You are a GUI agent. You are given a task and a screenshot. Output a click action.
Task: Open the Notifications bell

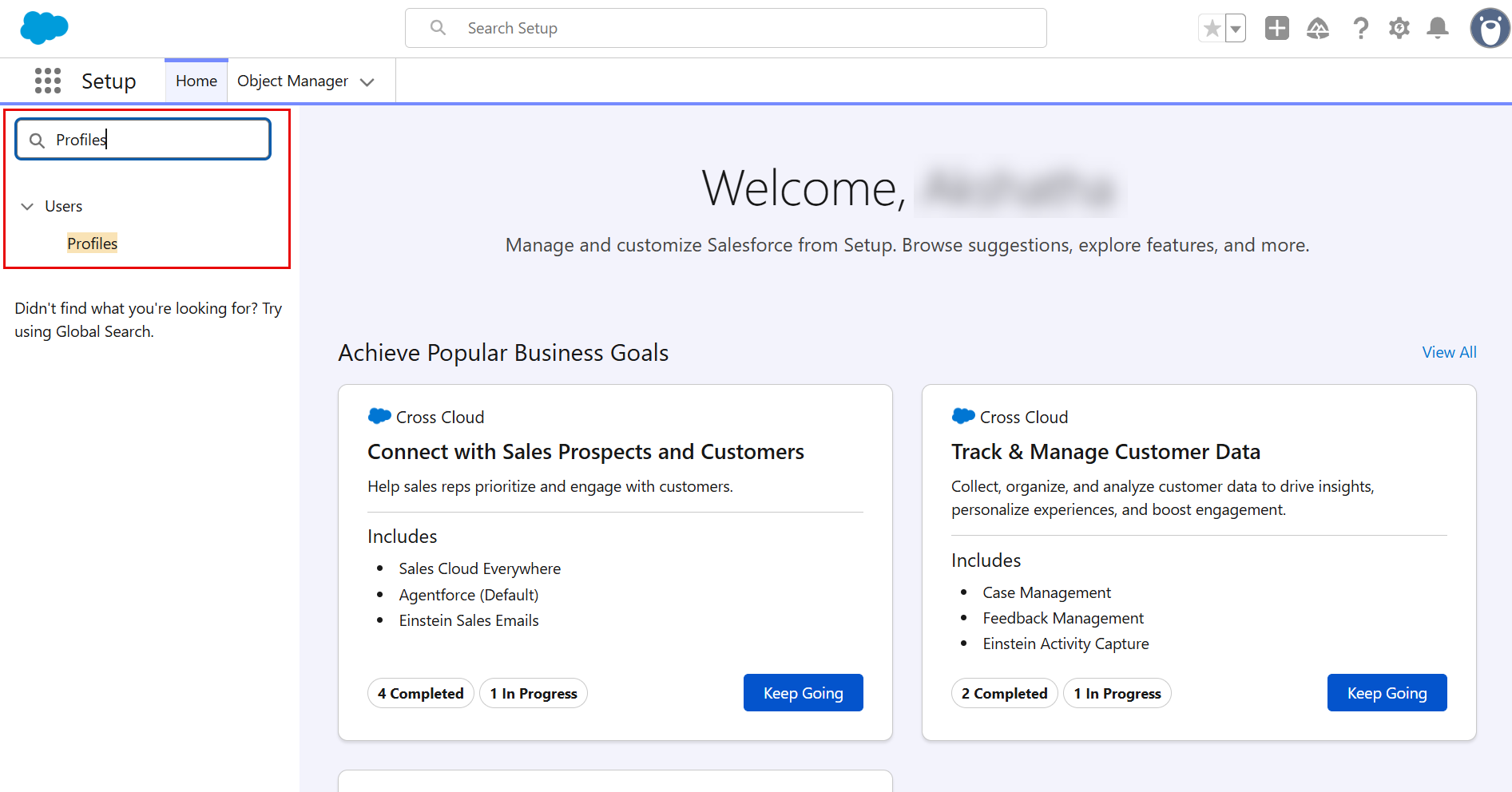[1438, 29]
